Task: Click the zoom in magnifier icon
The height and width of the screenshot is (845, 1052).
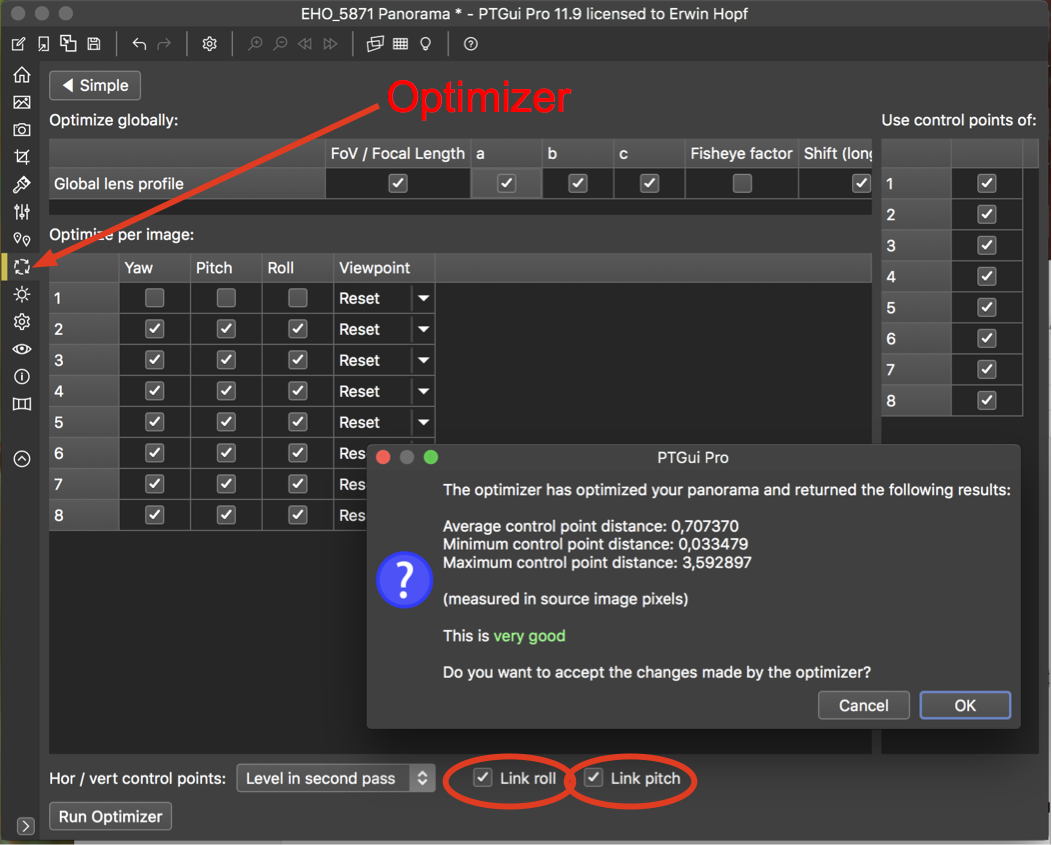Action: (255, 44)
